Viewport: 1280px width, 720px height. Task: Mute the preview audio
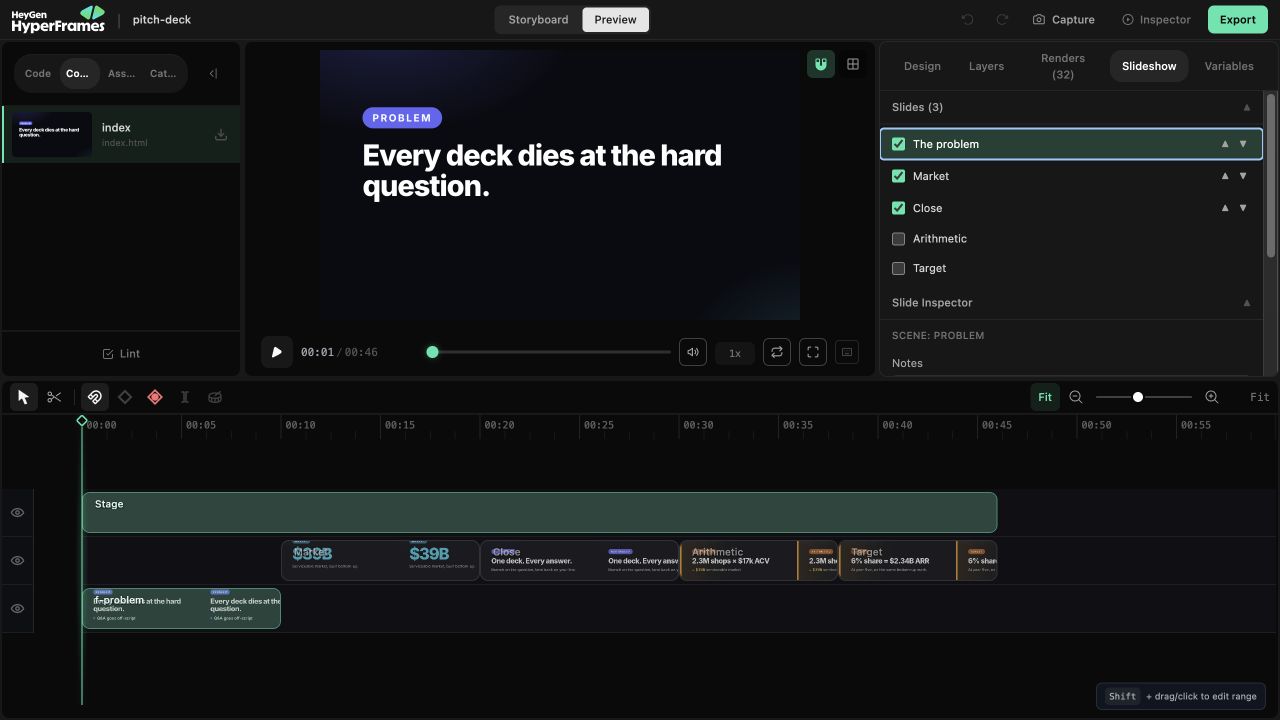click(693, 352)
